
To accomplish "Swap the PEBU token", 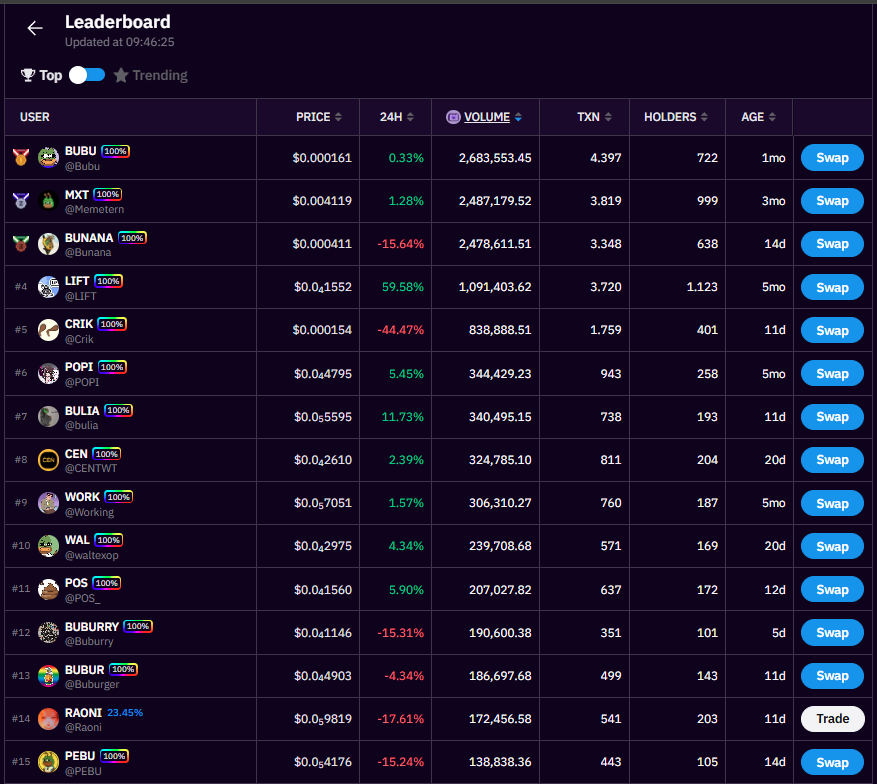I will pyautogui.click(x=832, y=762).
